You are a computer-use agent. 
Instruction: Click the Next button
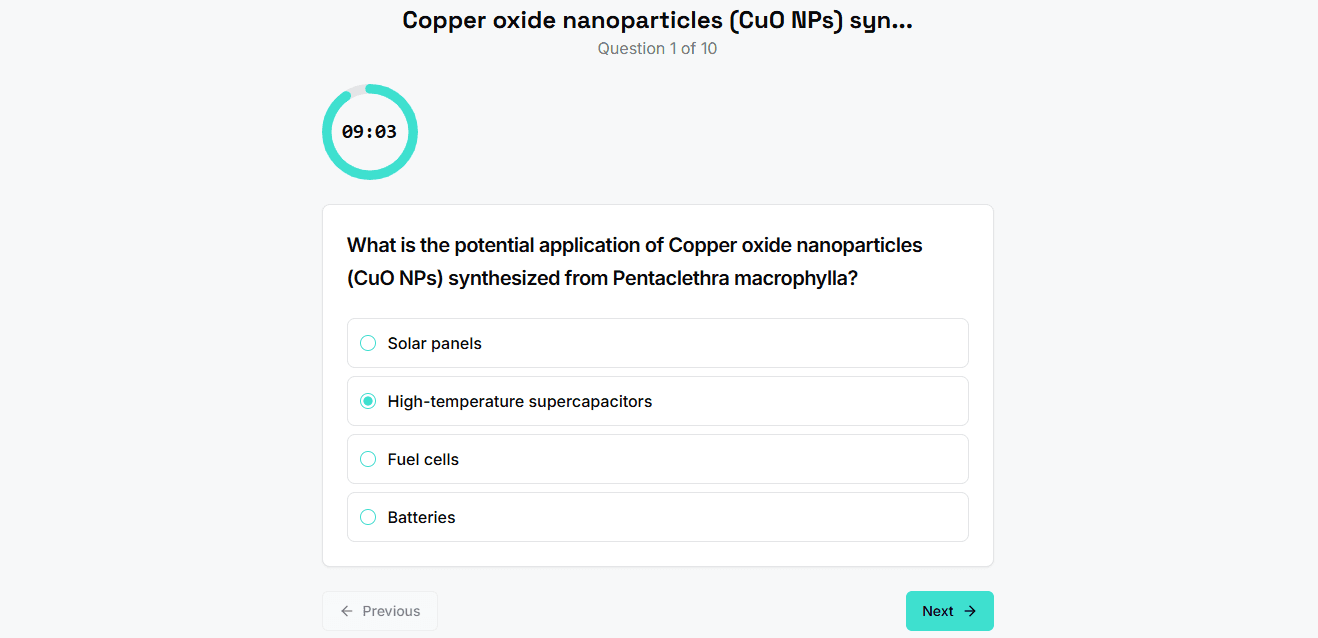[x=948, y=611]
